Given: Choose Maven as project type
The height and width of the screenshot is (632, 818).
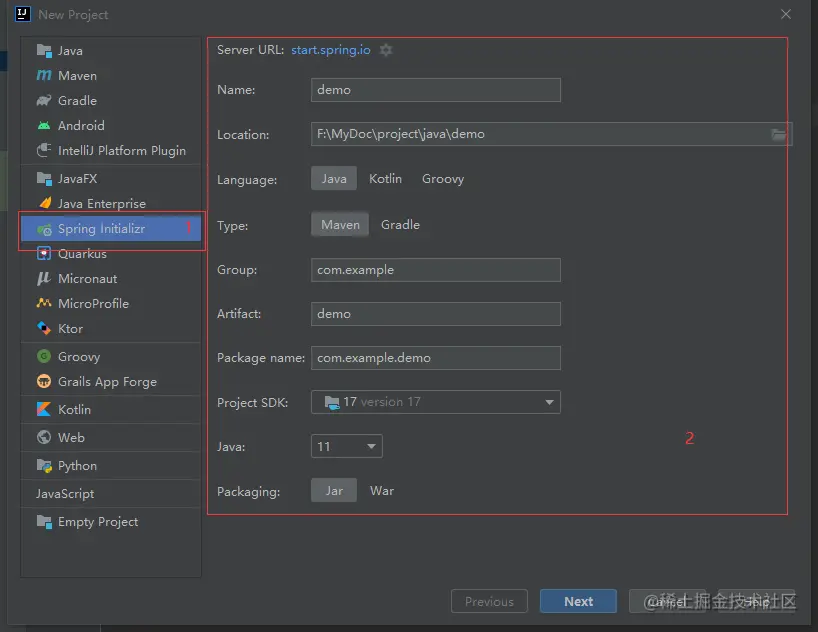Looking at the screenshot, I should click(340, 224).
